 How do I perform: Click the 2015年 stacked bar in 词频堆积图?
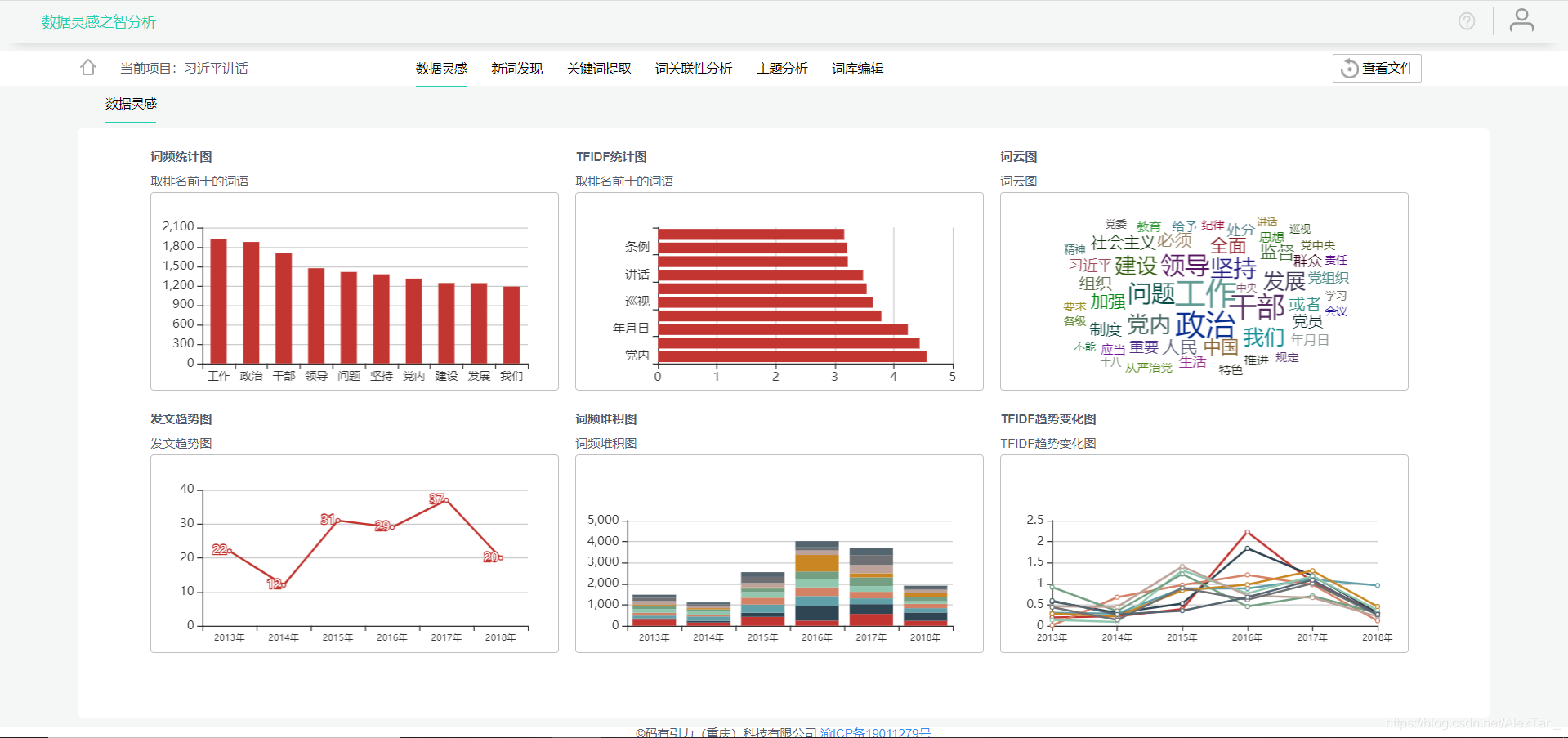tap(762, 599)
